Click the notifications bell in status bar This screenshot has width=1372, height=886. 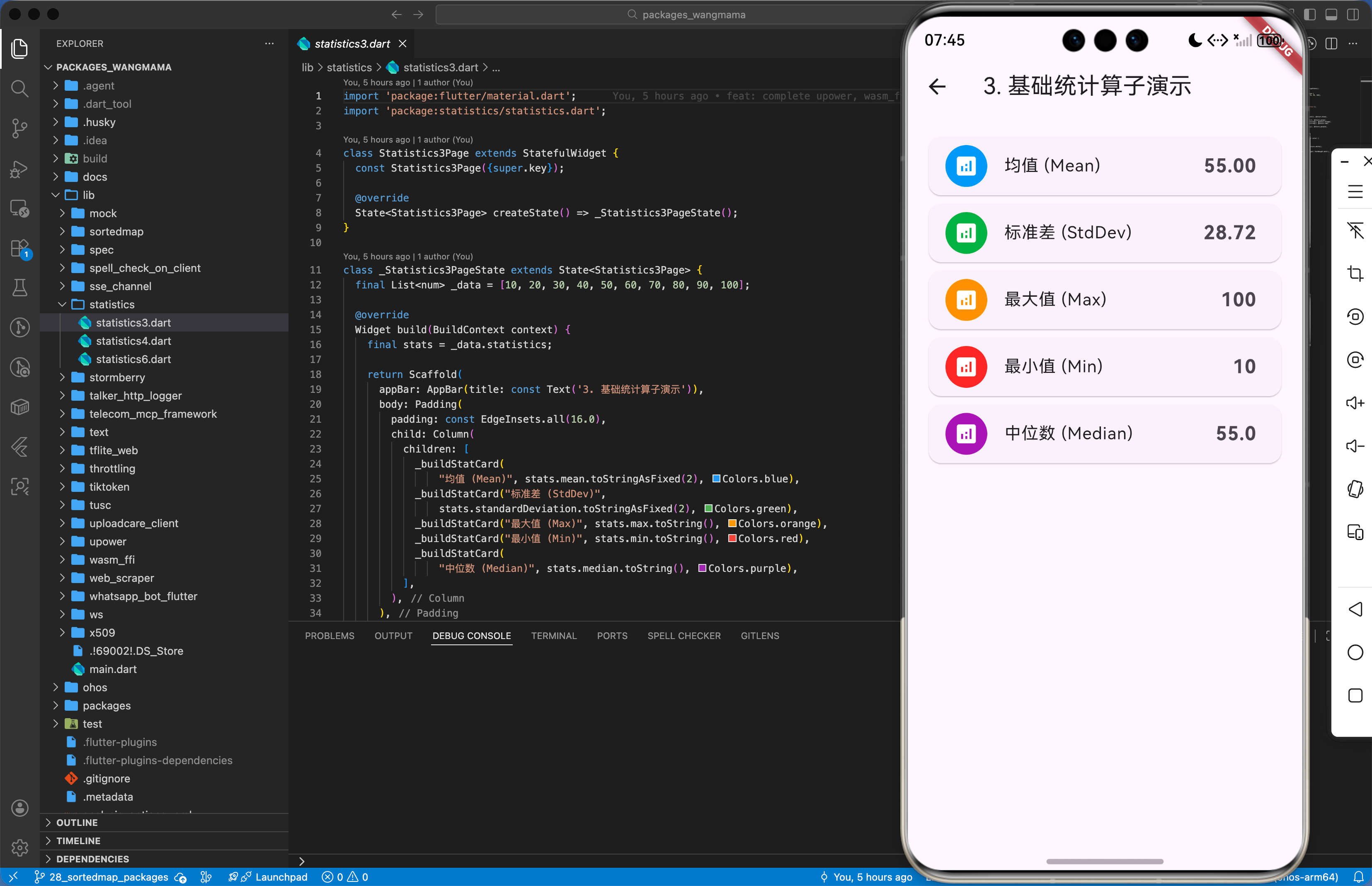point(1359,877)
